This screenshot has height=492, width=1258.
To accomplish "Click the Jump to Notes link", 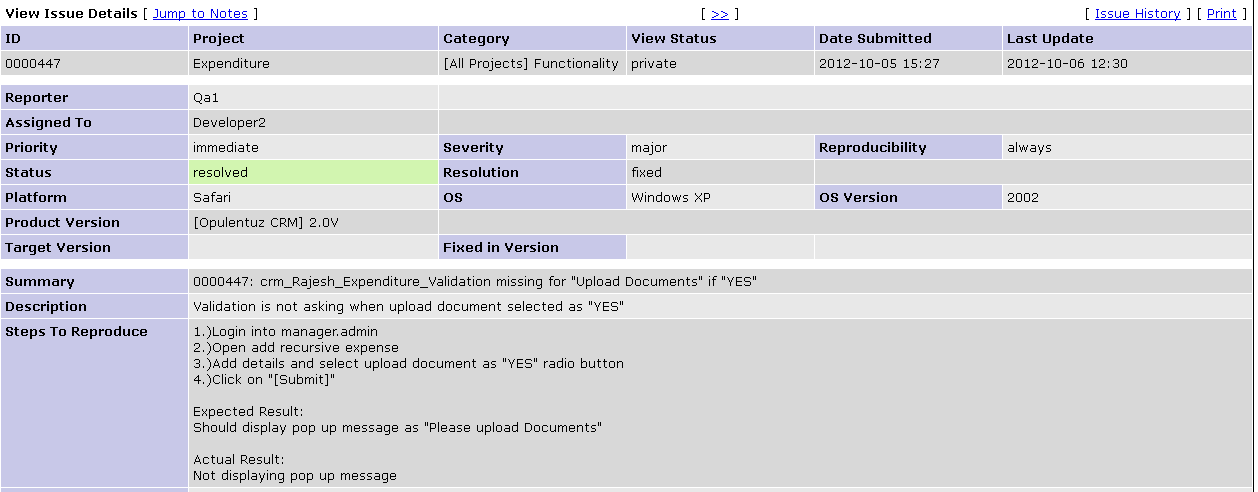I will [x=200, y=13].
